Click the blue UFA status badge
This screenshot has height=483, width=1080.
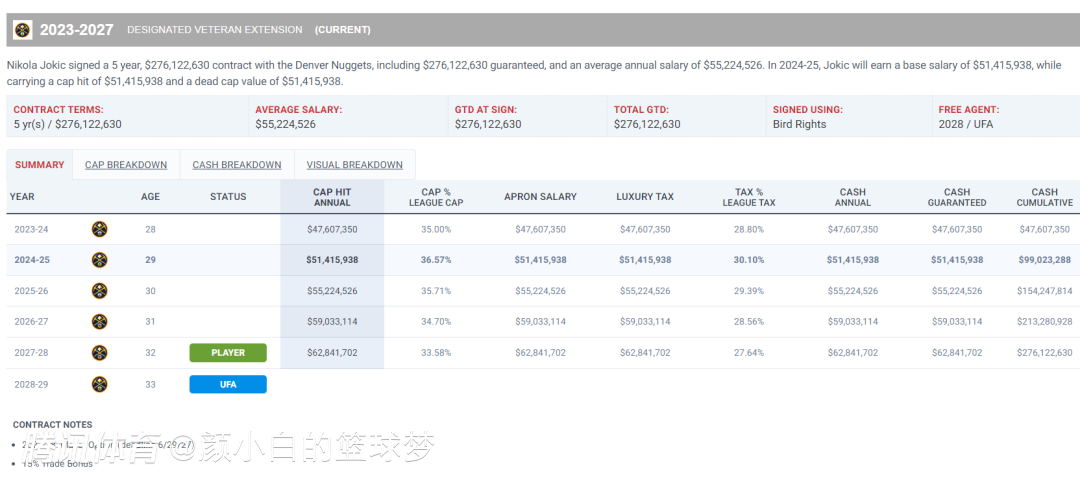[228, 384]
